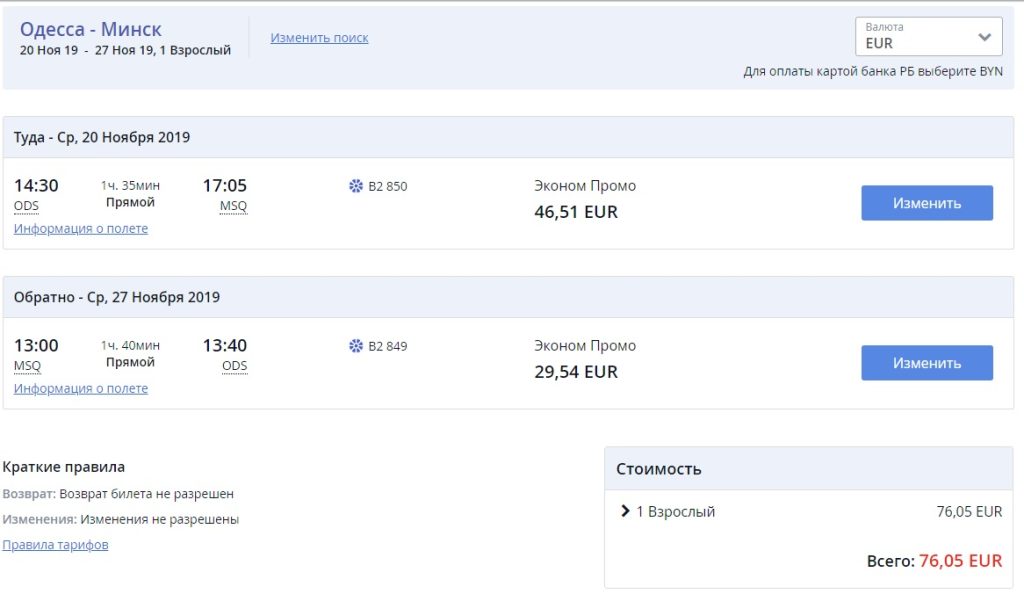1024x594 pixels.
Task: Click the ODS departure airport code on outbound flight
Action: click(27, 206)
